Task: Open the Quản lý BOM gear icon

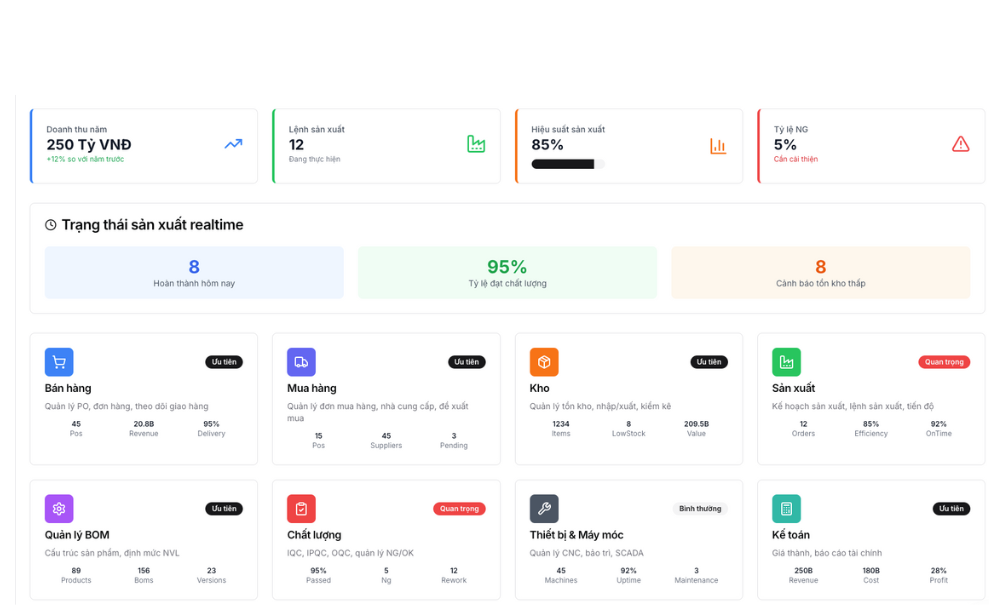Action: (x=59, y=509)
